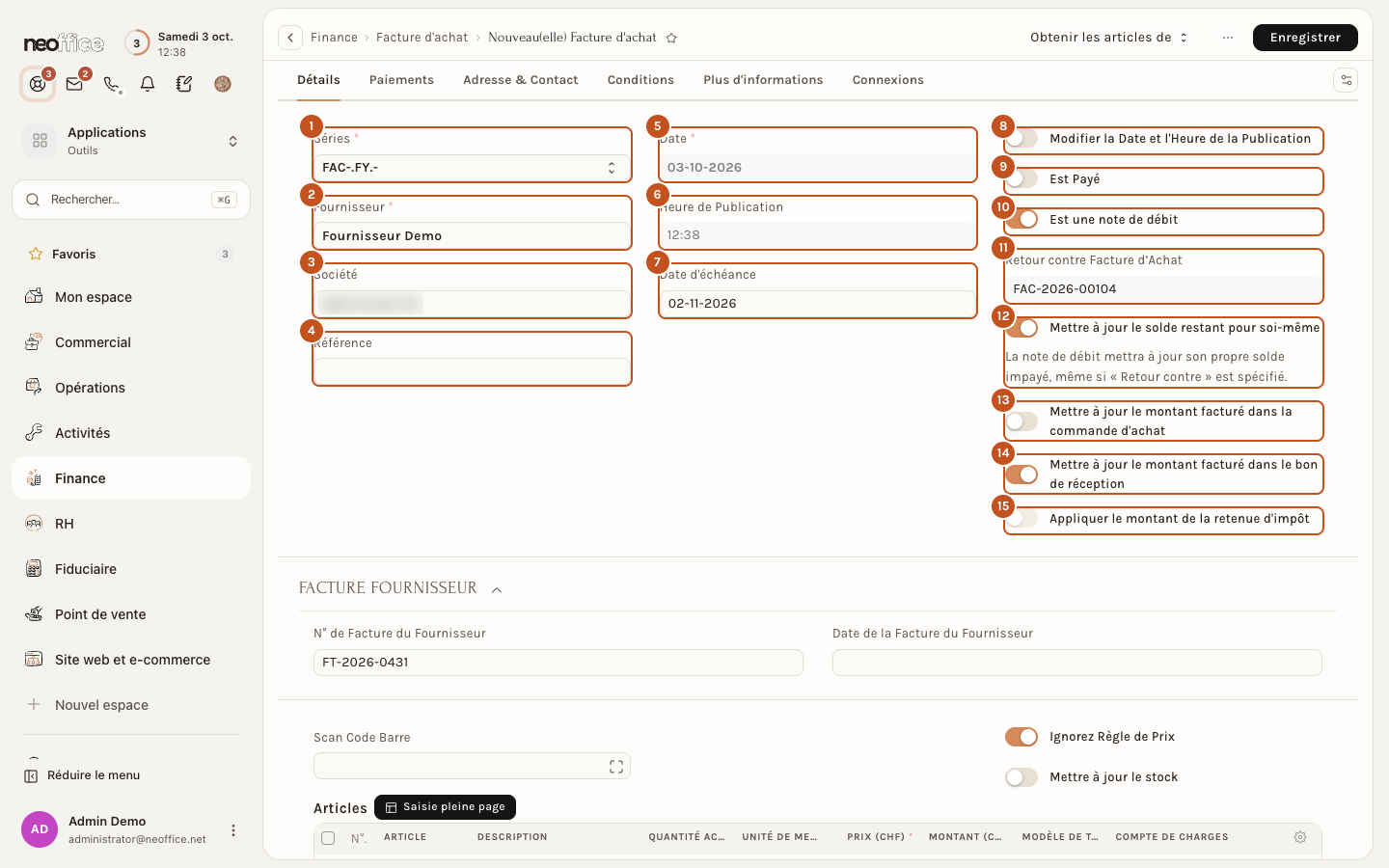Viewport: 1389px width, 868px height.
Task: Enable Modifier la Date et l'Heure de la Publication
Action: click(x=1021, y=139)
